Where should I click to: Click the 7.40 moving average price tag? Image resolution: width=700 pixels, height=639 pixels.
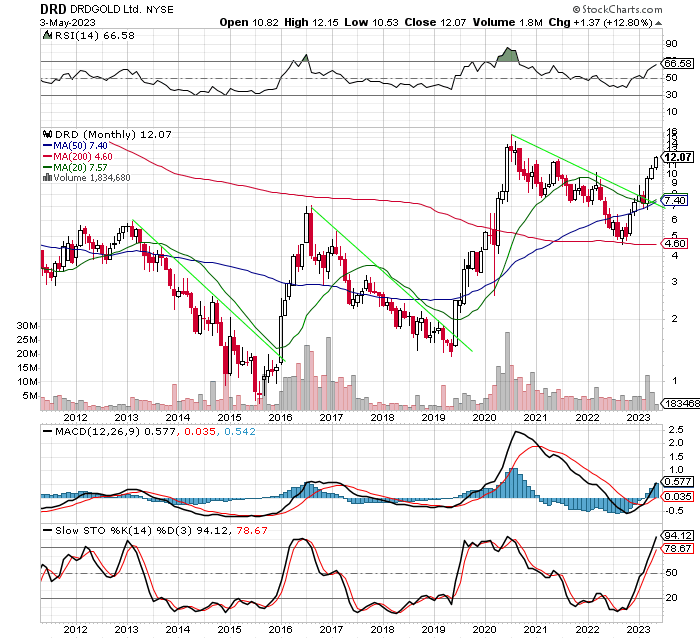coord(675,200)
